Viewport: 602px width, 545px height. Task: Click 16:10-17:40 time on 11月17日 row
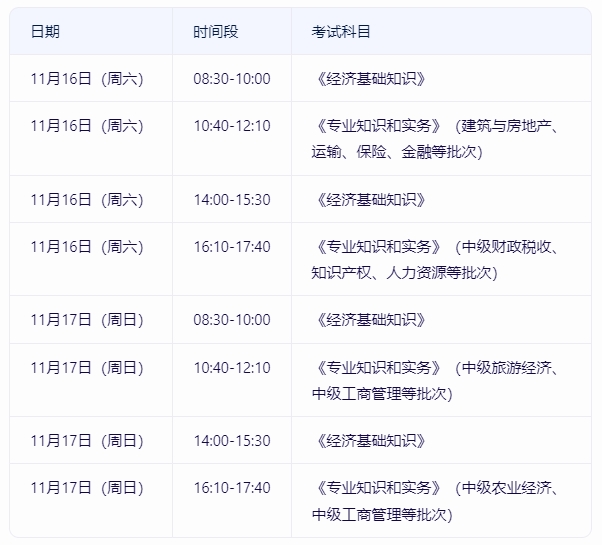(232, 487)
